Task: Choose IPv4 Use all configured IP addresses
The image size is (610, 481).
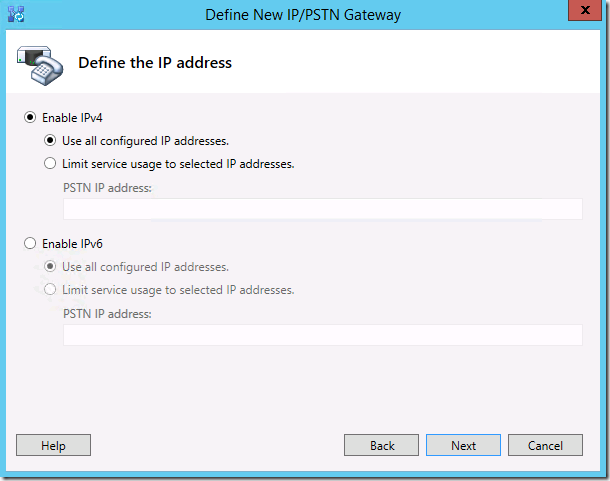Action: [50, 140]
